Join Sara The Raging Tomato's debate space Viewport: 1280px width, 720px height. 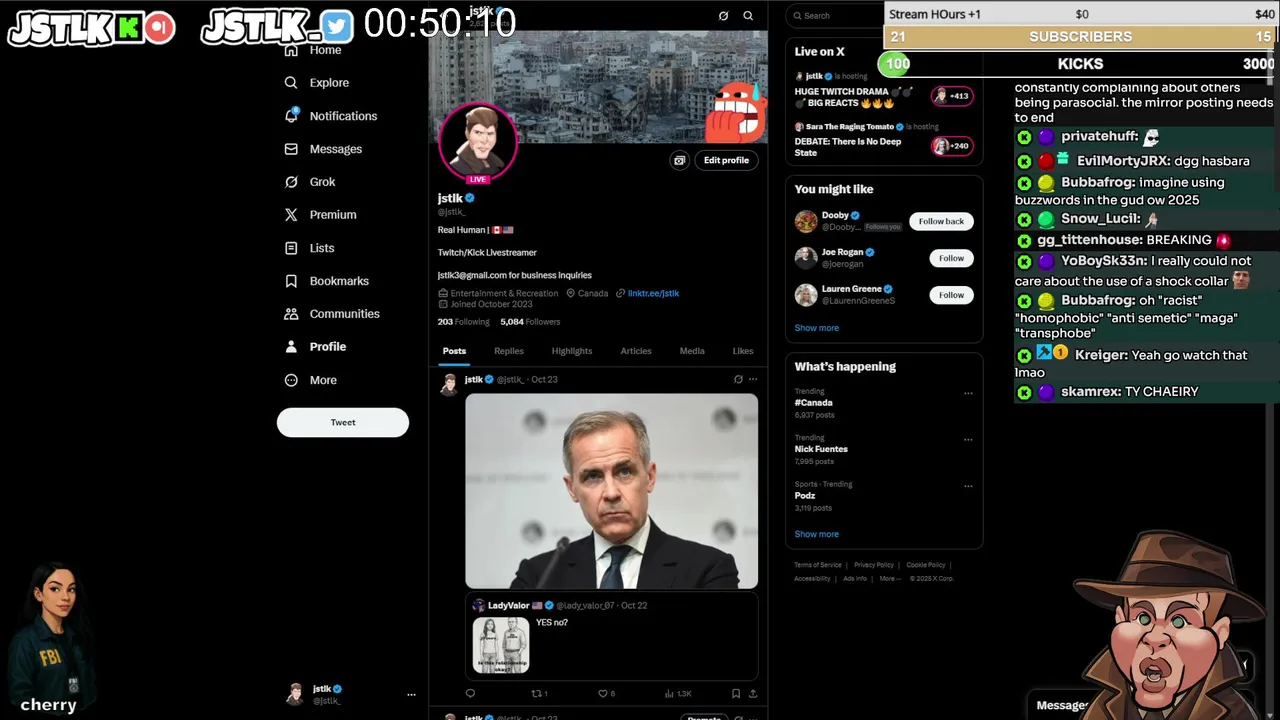848,147
